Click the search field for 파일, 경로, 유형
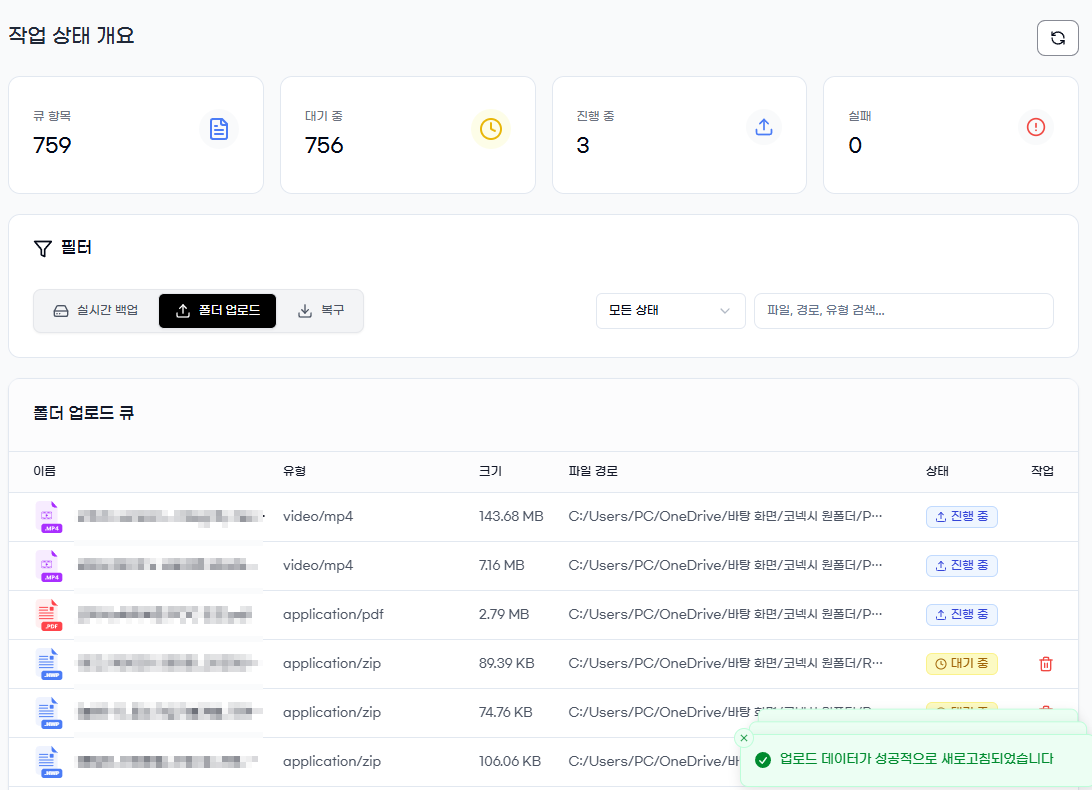This screenshot has height=790, width=1092. pos(903,311)
